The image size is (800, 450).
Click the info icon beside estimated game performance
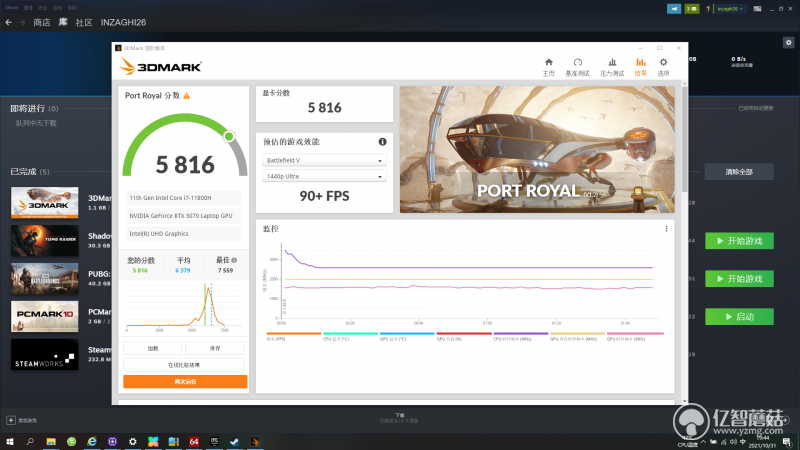click(x=382, y=142)
